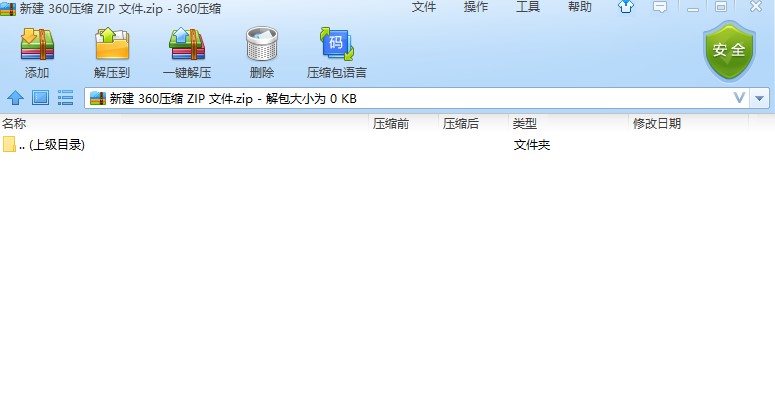The height and width of the screenshot is (415, 775).
Task: Open the 操作 menu
Action: click(x=476, y=7)
